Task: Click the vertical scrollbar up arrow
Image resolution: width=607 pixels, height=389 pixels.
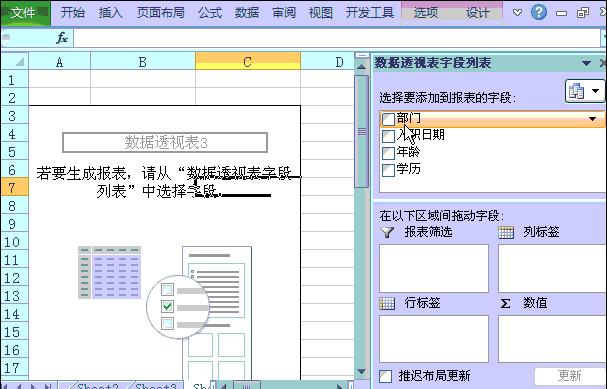Action: click(361, 67)
